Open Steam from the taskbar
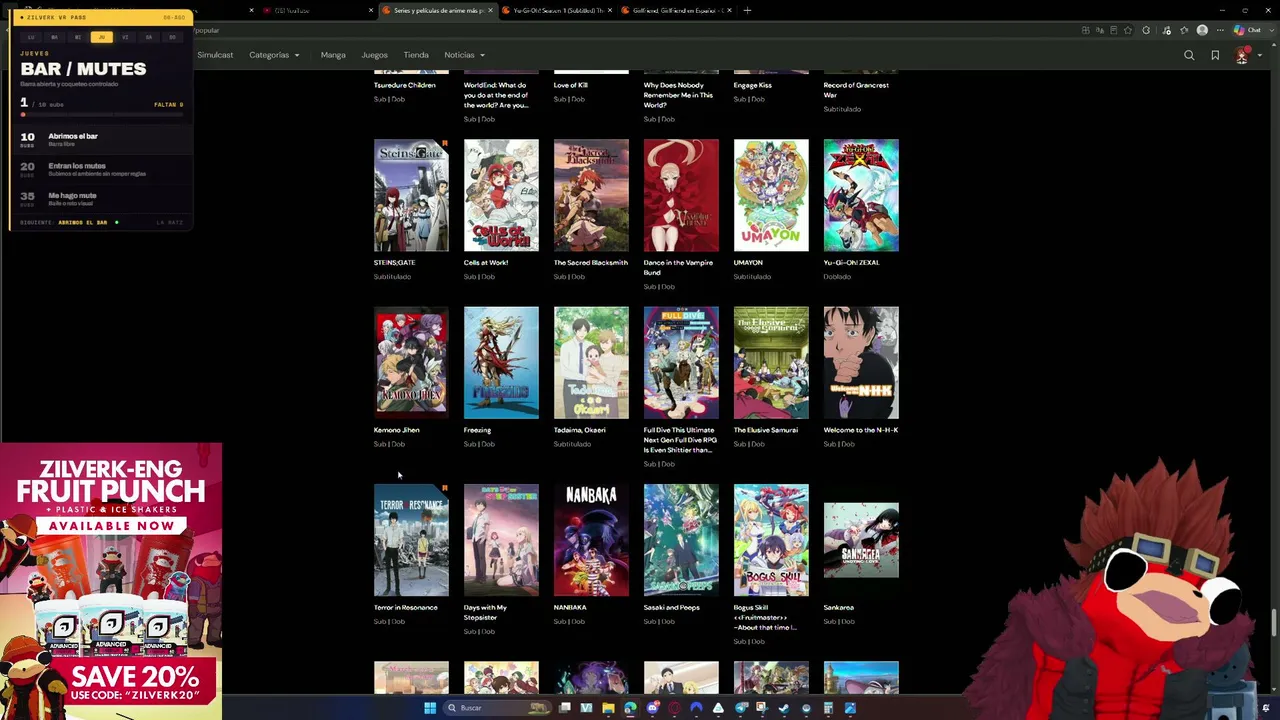 [x=784, y=708]
